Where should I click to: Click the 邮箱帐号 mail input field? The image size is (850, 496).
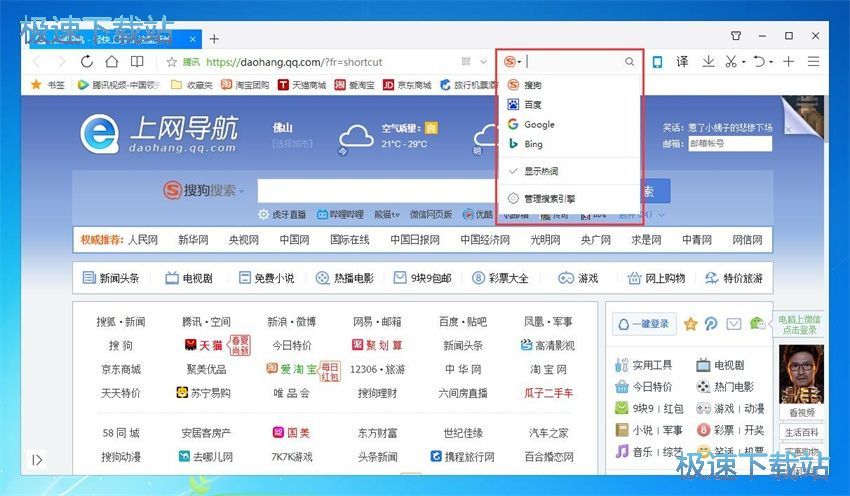tap(730, 144)
